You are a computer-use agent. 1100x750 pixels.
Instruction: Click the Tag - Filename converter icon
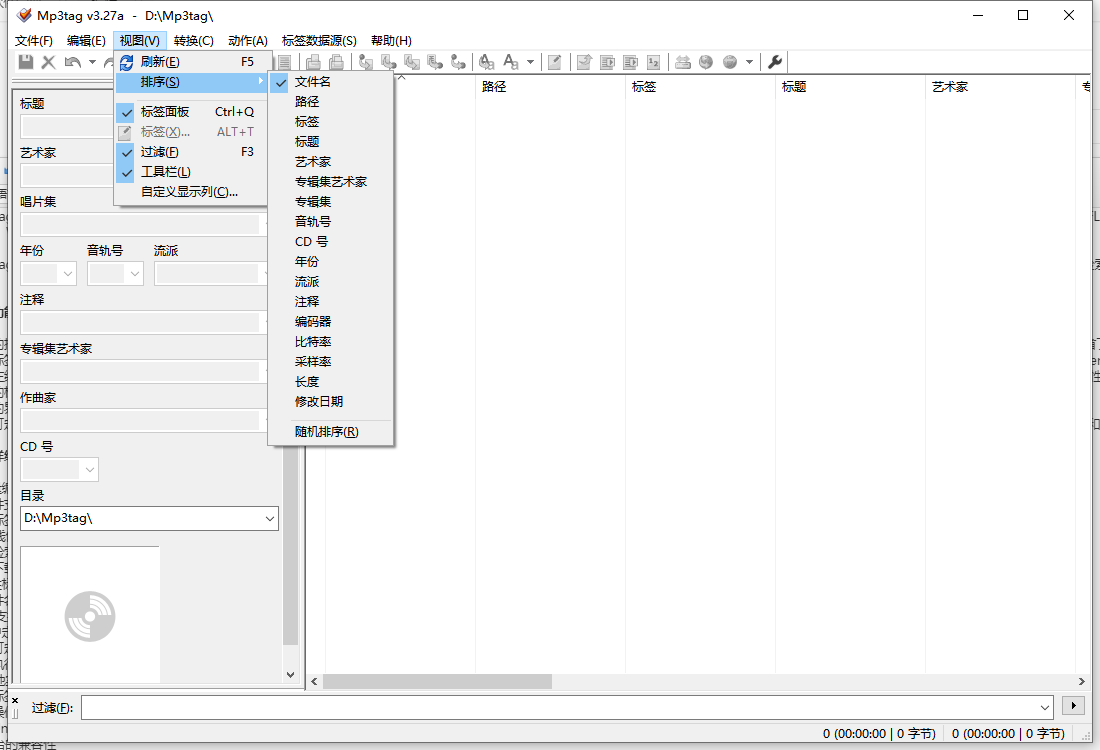(365, 62)
